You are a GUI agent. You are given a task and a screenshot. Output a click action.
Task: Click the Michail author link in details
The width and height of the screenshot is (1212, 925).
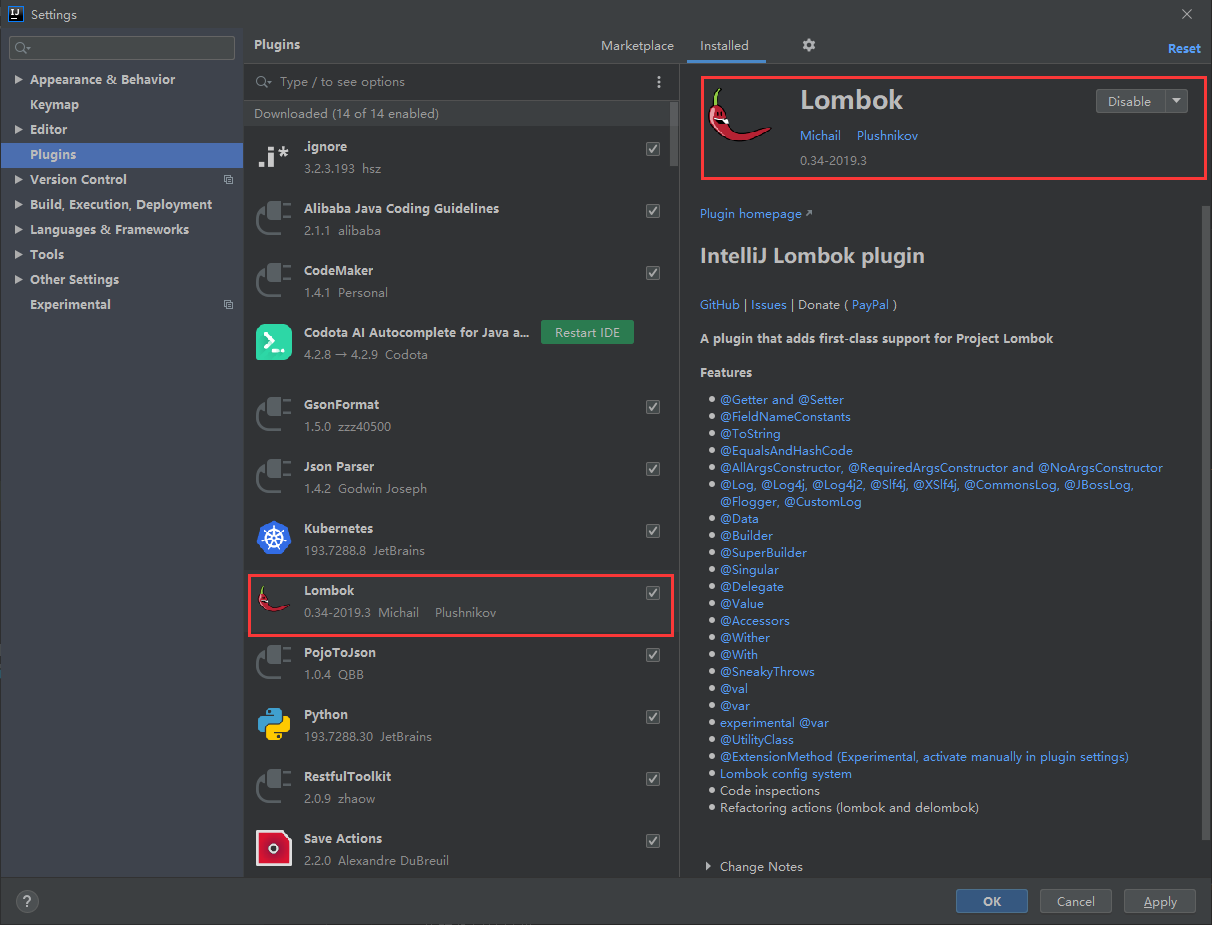pos(820,136)
